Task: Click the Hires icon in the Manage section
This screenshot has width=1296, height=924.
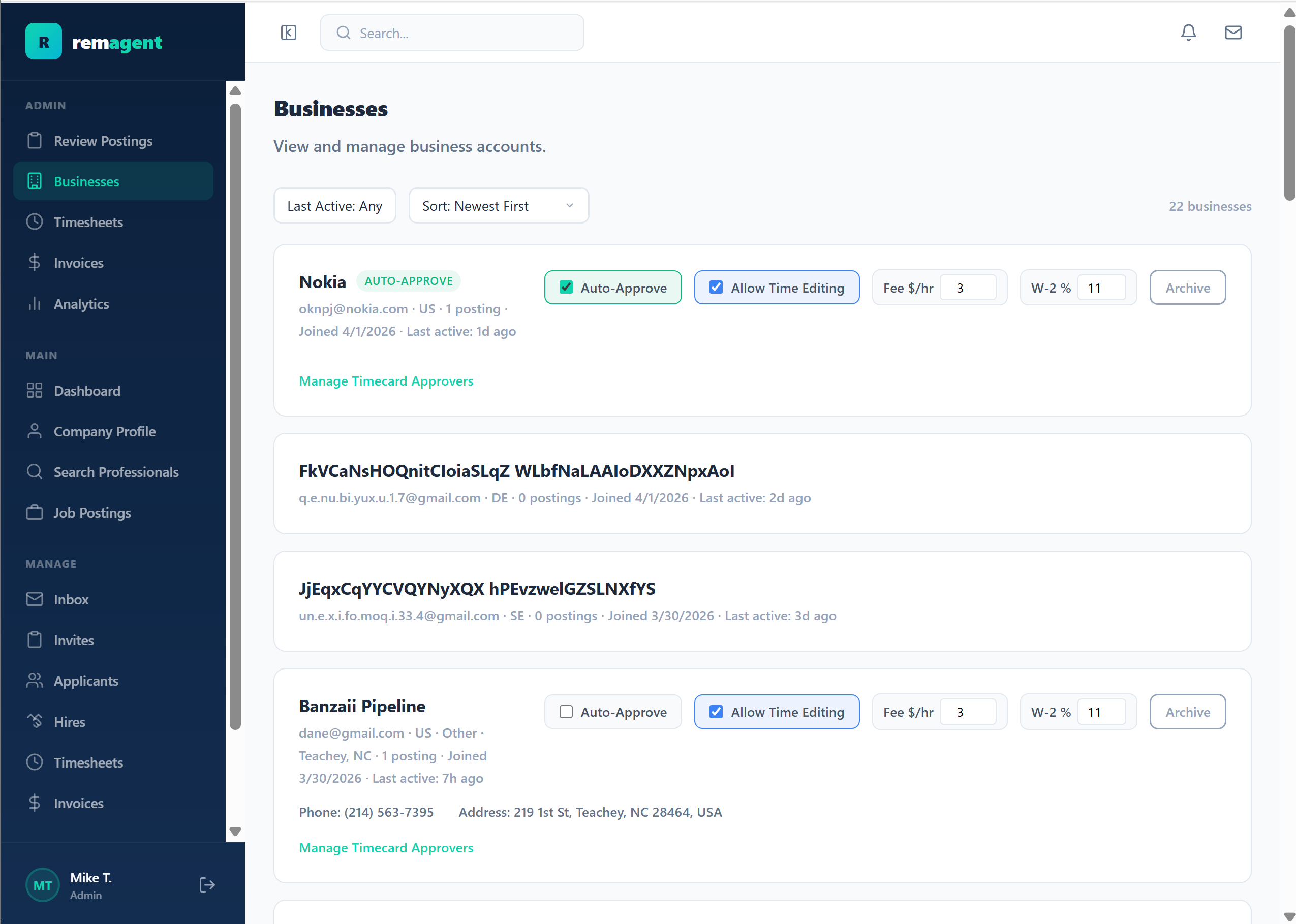Action: click(x=35, y=721)
